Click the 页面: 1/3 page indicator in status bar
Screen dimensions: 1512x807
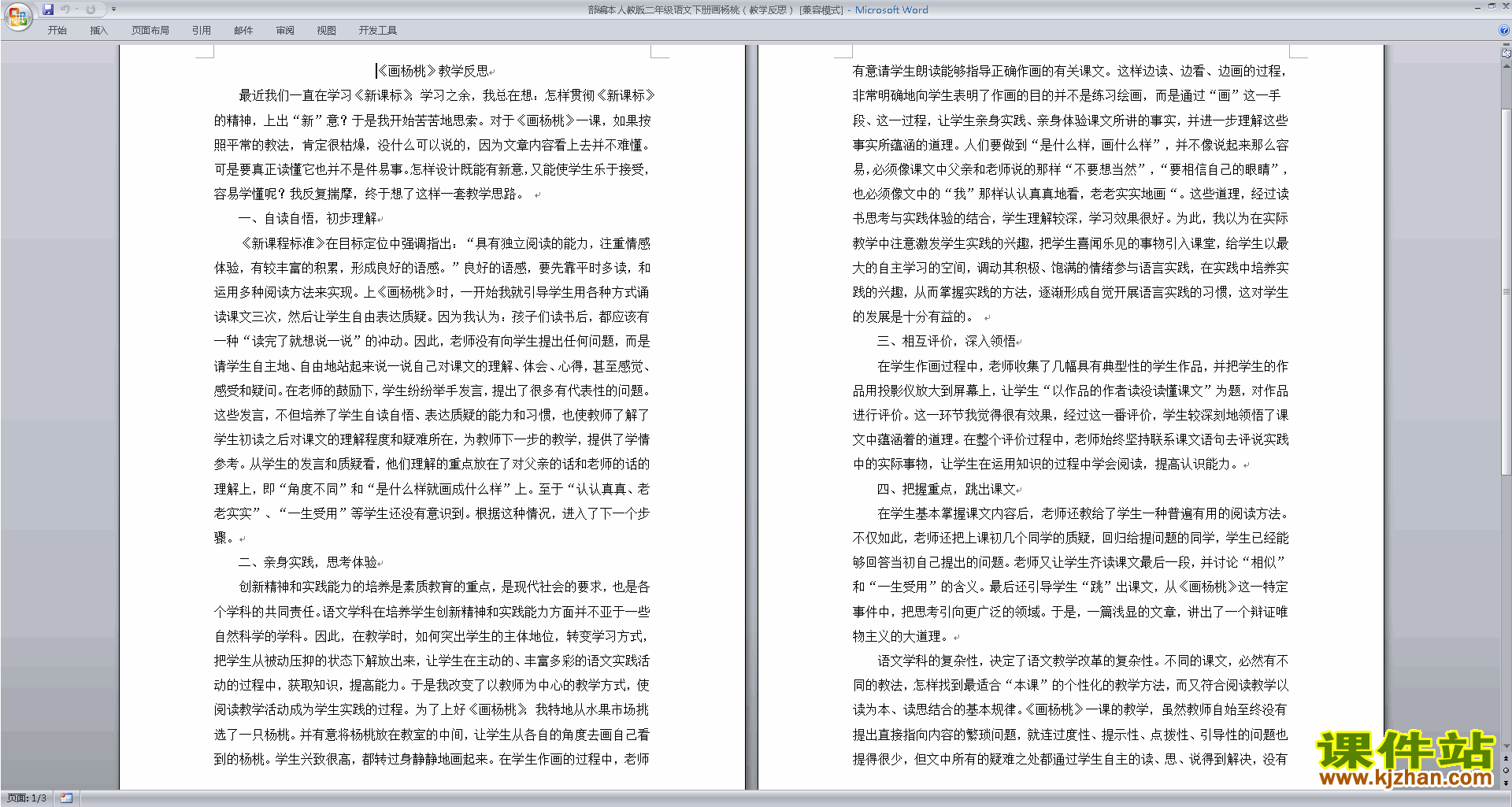(28, 798)
